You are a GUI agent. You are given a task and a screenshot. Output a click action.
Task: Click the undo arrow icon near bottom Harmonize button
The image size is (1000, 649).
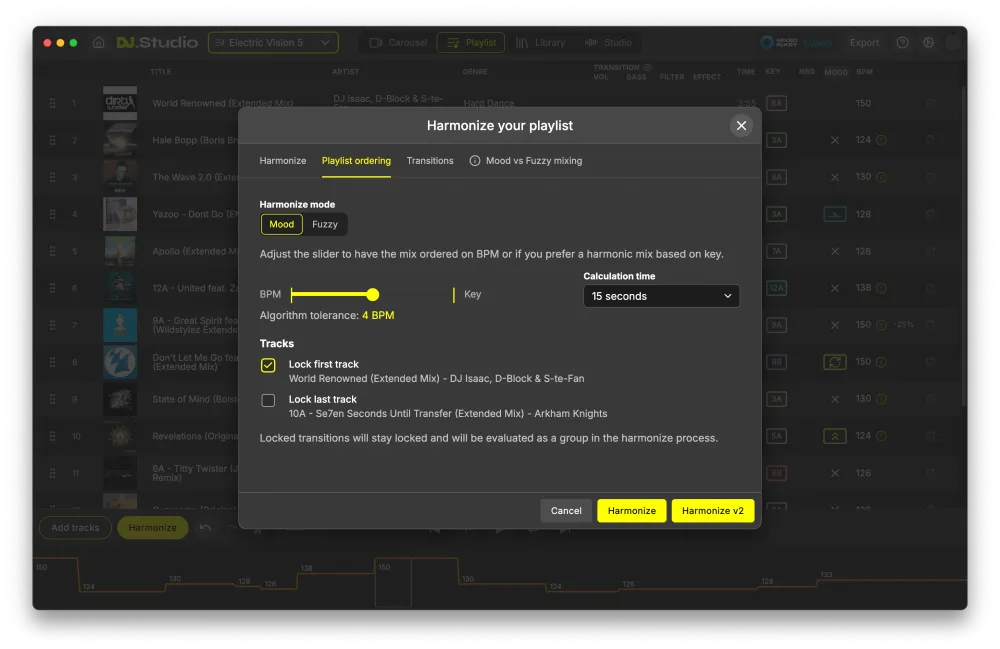[205, 528]
